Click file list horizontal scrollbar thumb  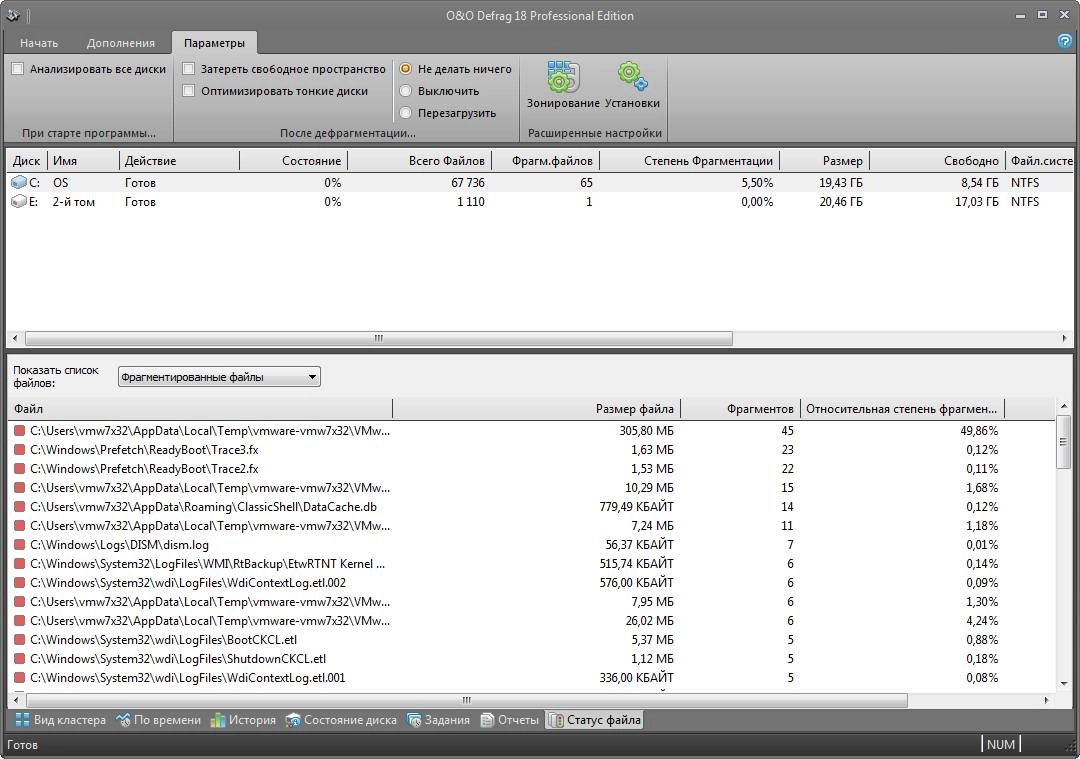[x=466, y=700]
